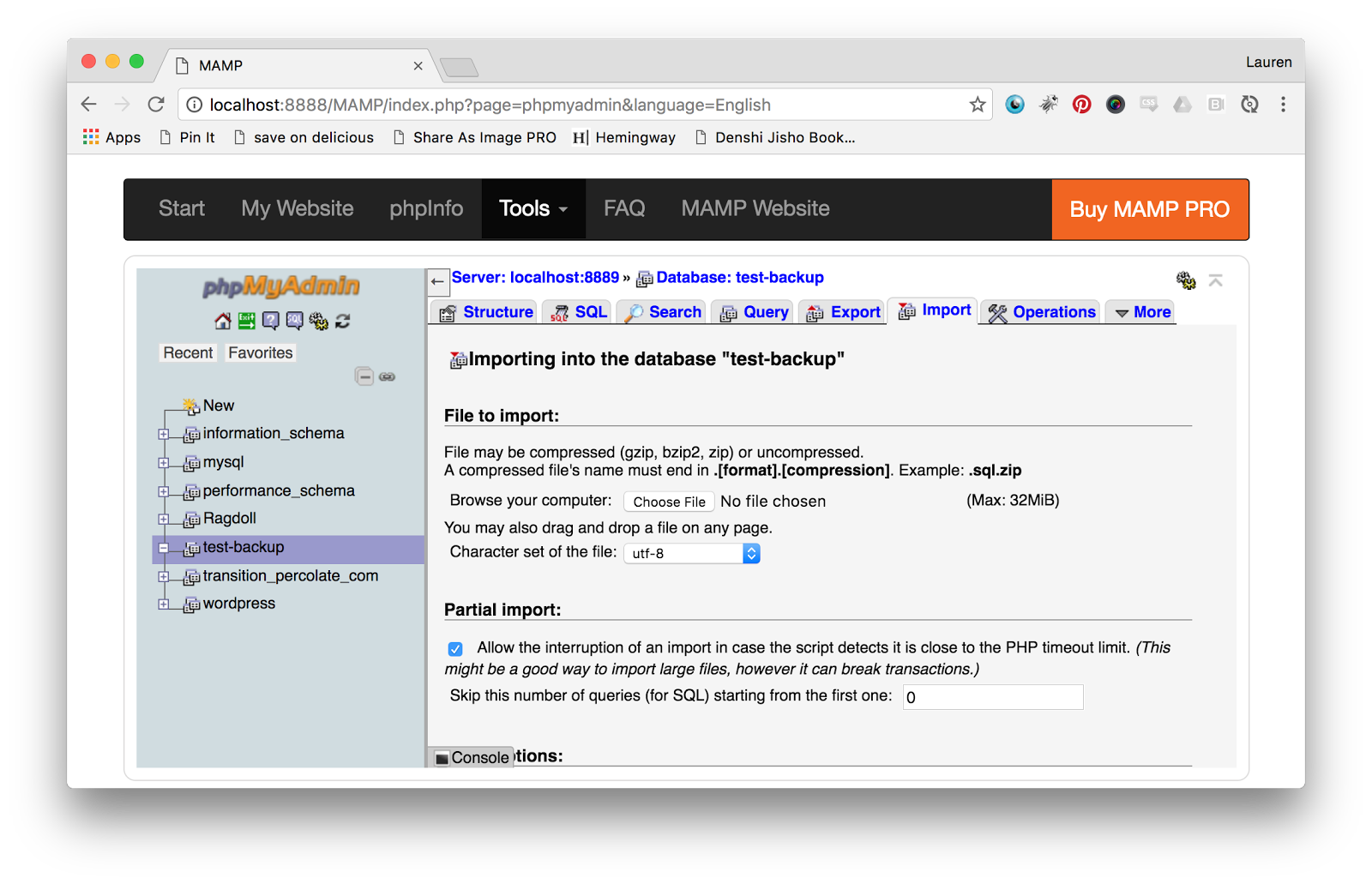Image resolution: width=1372 pixels, height=884 pixels.
Task: Open the Tools dropdown menu
Action: point(533,208)
